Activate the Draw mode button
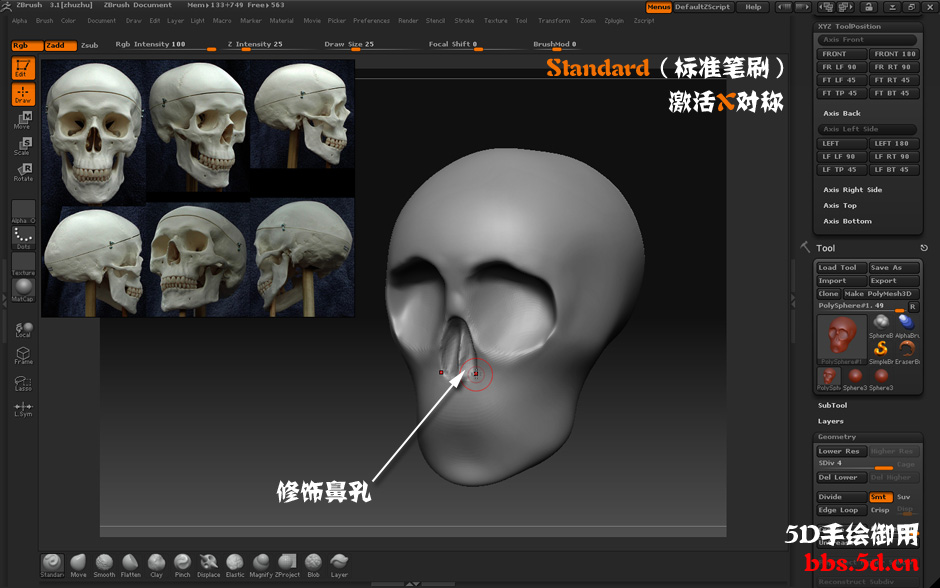 [x=23, y=94]
